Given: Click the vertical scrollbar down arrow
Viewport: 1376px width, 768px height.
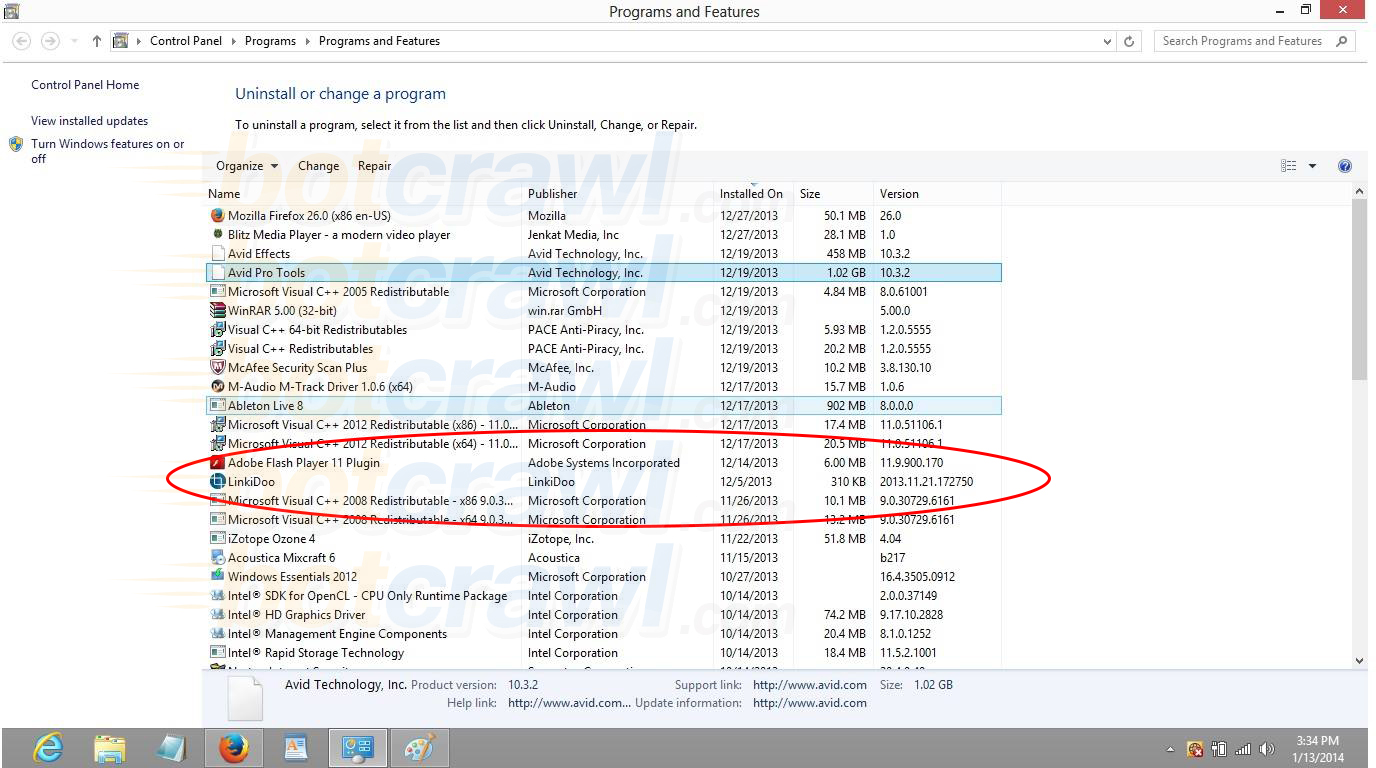Looking at the screenshot, I should click(x=1358, y=660).
